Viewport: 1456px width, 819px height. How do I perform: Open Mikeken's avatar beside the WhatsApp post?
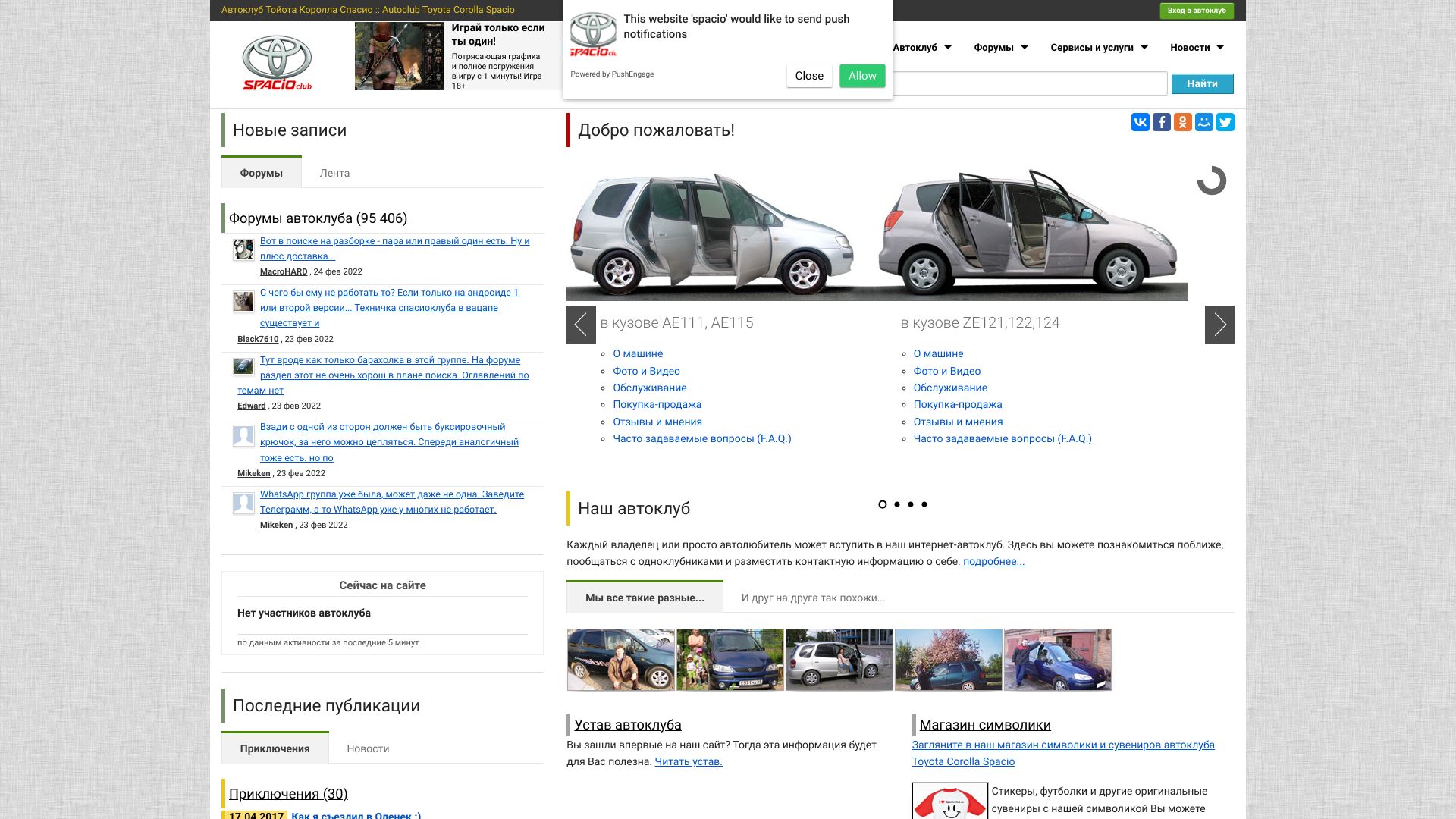(243, 503)
